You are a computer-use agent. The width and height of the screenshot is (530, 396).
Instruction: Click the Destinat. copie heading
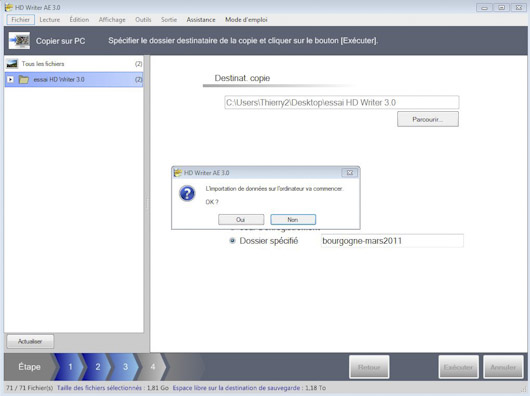(242, 78)
